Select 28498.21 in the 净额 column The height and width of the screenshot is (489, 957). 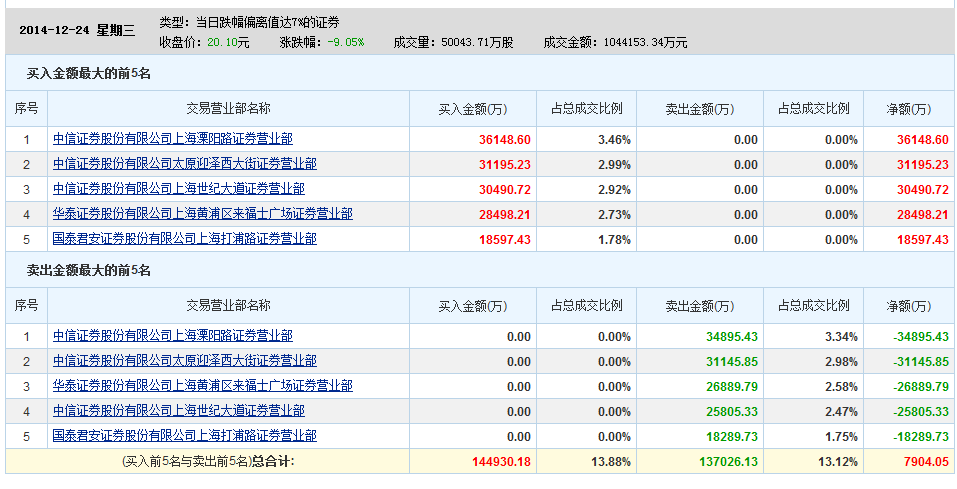[x=923, y=215]
